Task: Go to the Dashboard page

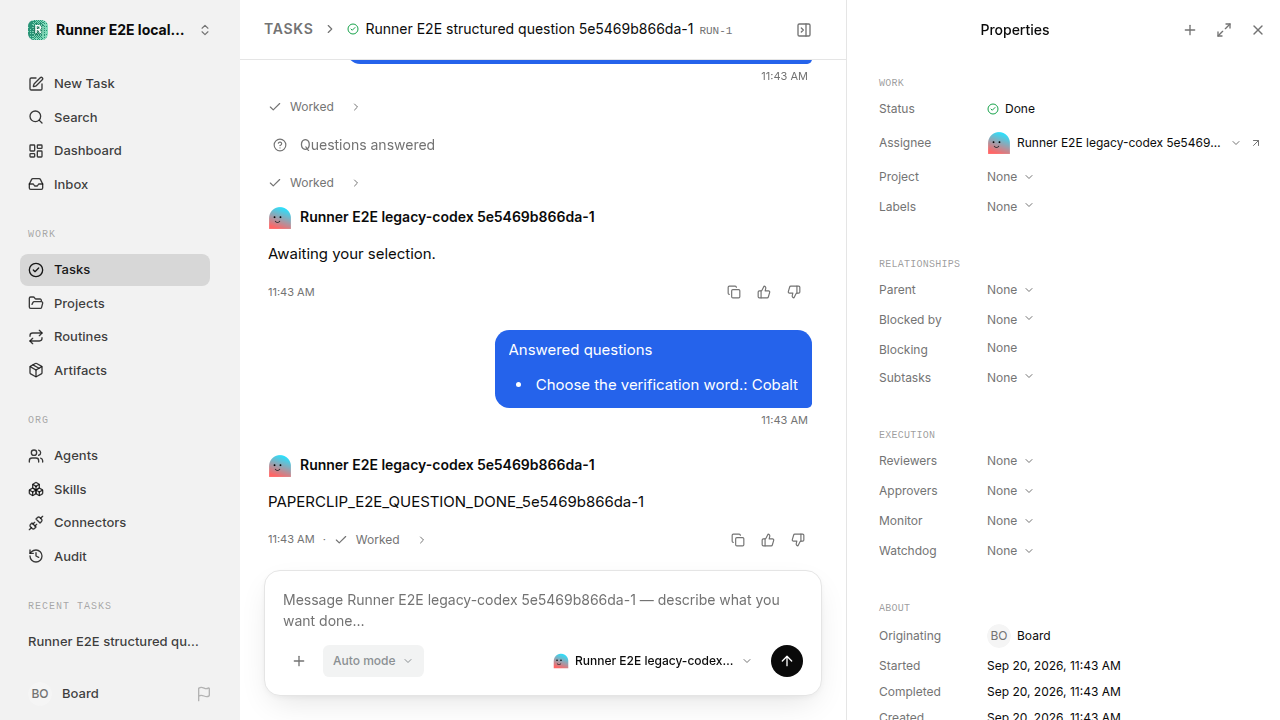Action: click(115, 150)
